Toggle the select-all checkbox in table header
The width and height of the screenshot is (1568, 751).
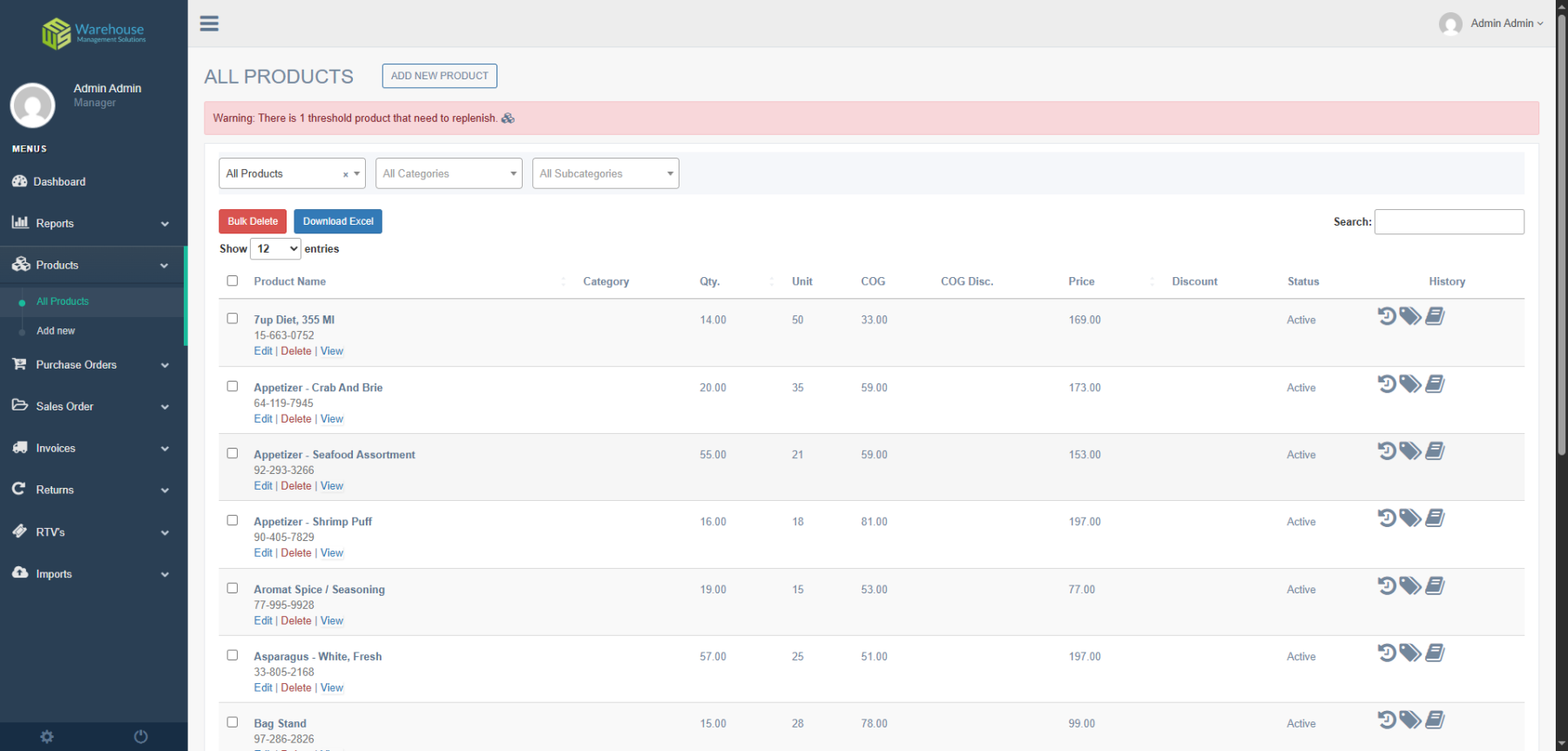[233, 281]
